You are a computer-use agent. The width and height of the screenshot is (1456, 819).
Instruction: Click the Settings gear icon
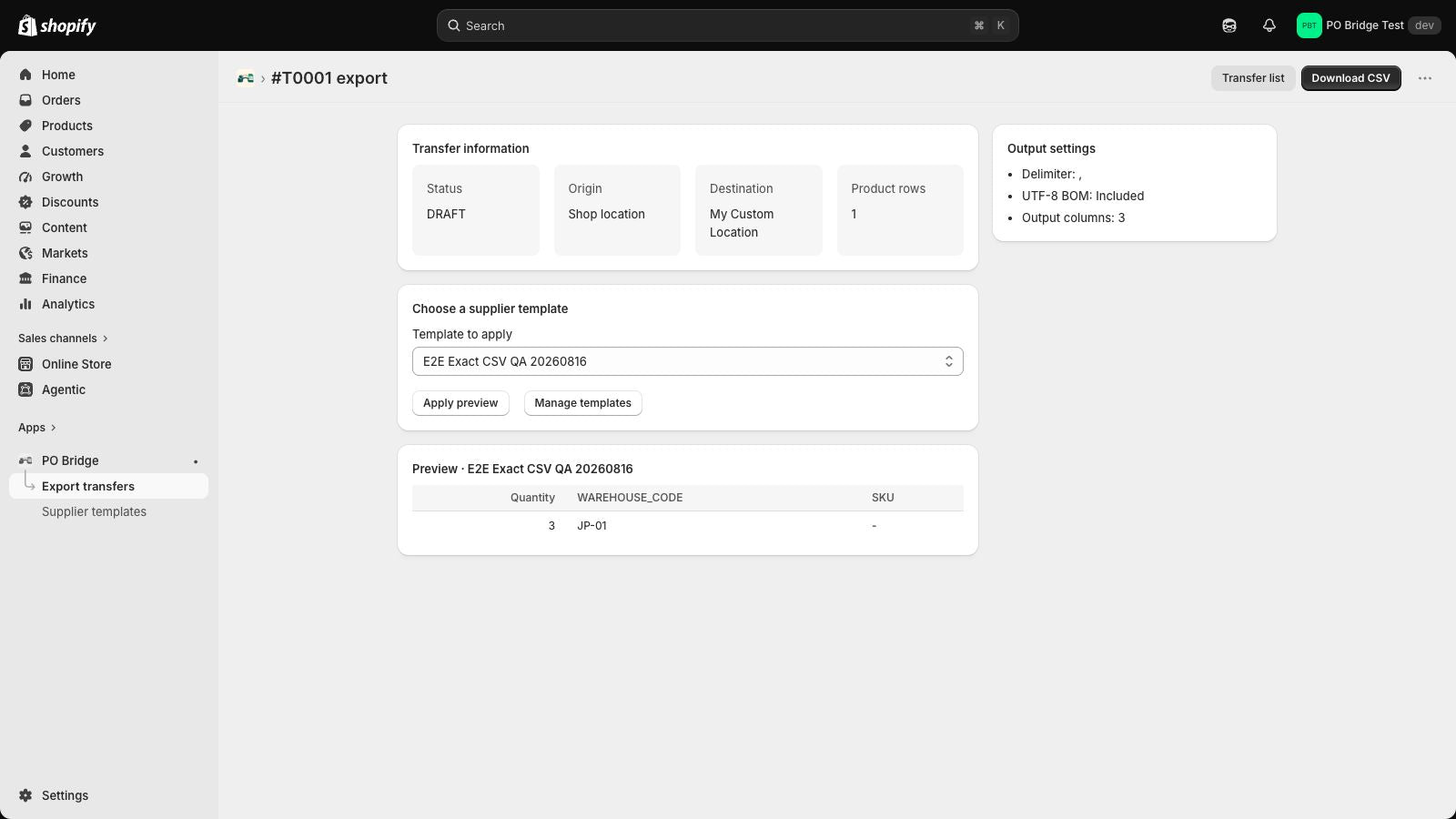[25, 795]
